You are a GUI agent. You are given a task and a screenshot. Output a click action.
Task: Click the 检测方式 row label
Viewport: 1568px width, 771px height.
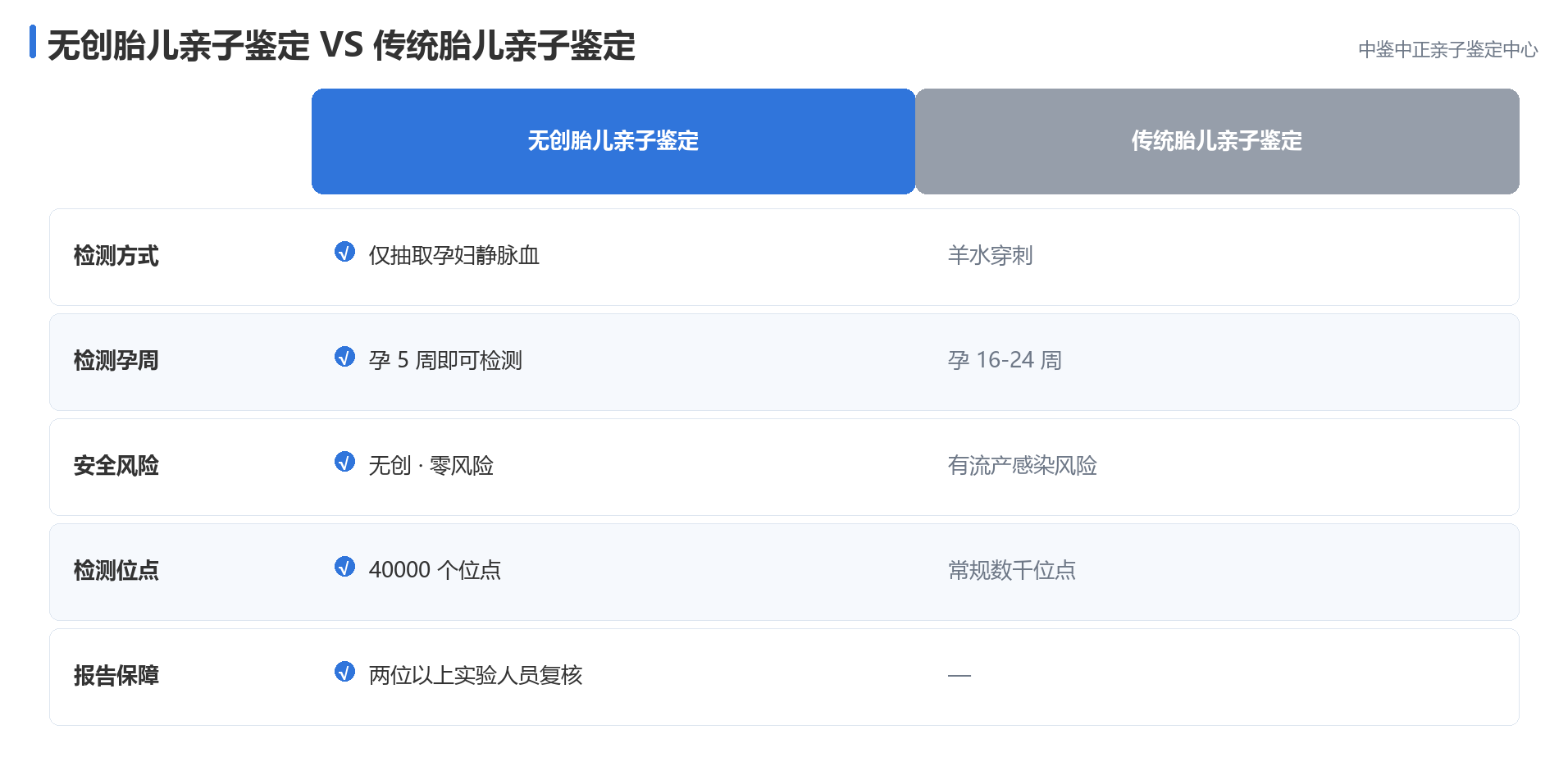(116, 256)
